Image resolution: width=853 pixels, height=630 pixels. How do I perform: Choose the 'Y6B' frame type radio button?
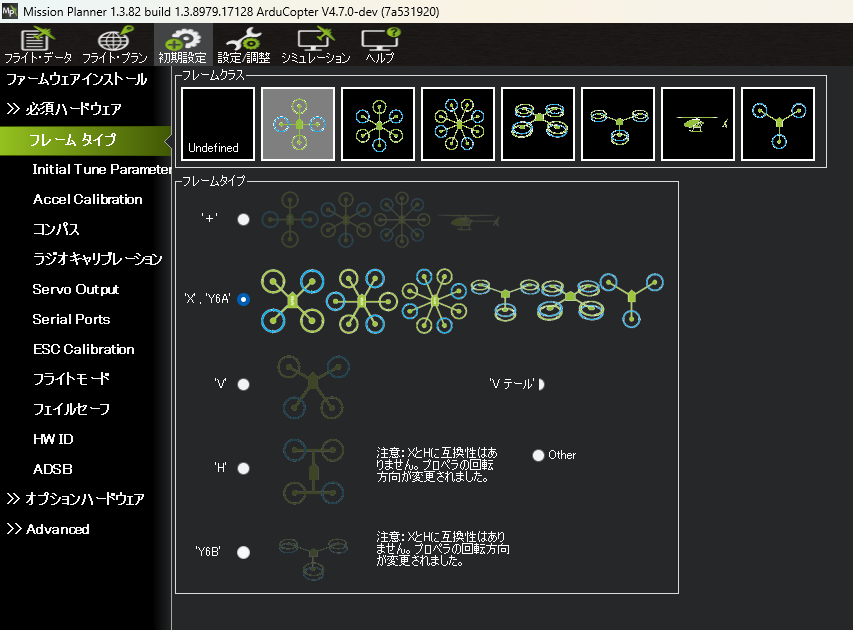pyautogui.click(x=243, y=552)
